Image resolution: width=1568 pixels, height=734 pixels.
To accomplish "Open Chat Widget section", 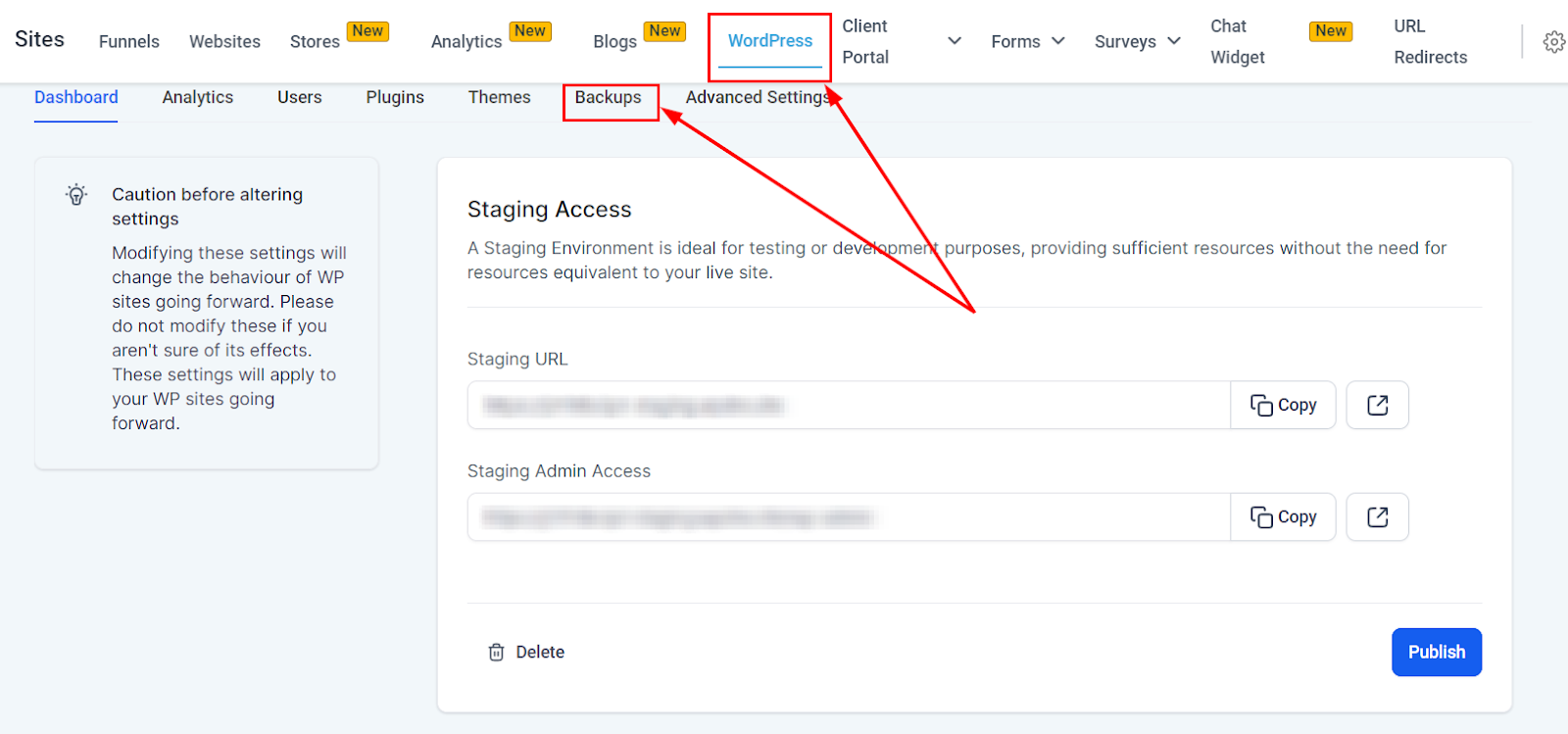I will coord(1238,41).
